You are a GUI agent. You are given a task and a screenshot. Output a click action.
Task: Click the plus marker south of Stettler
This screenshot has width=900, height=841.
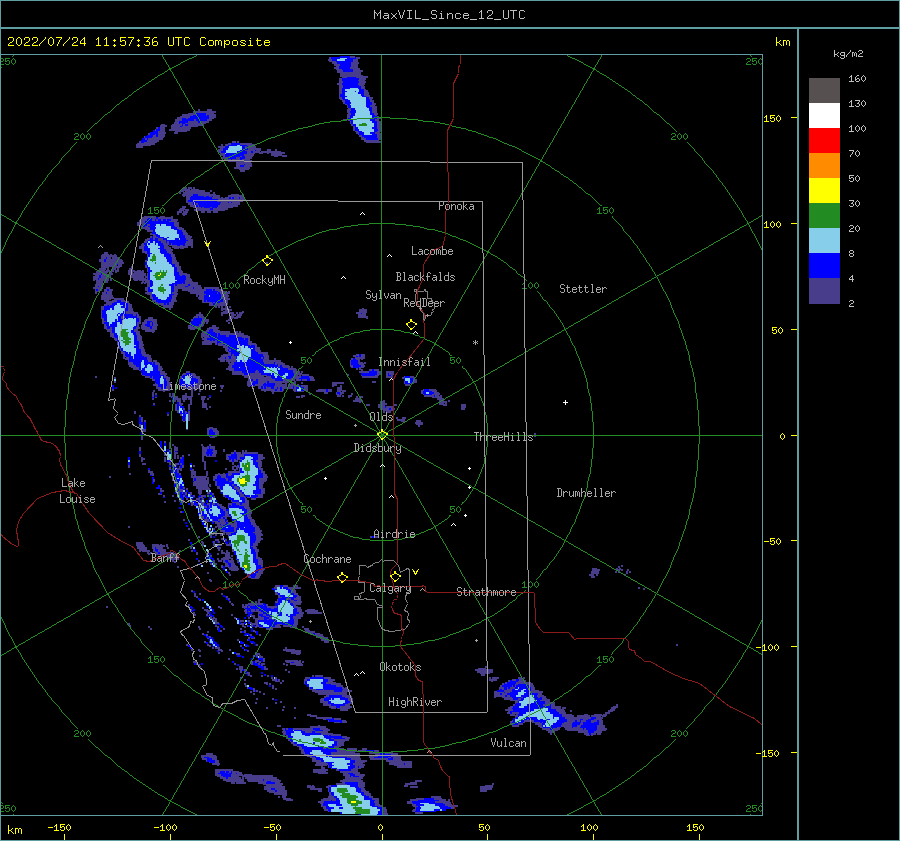click(x=565, y=402)
